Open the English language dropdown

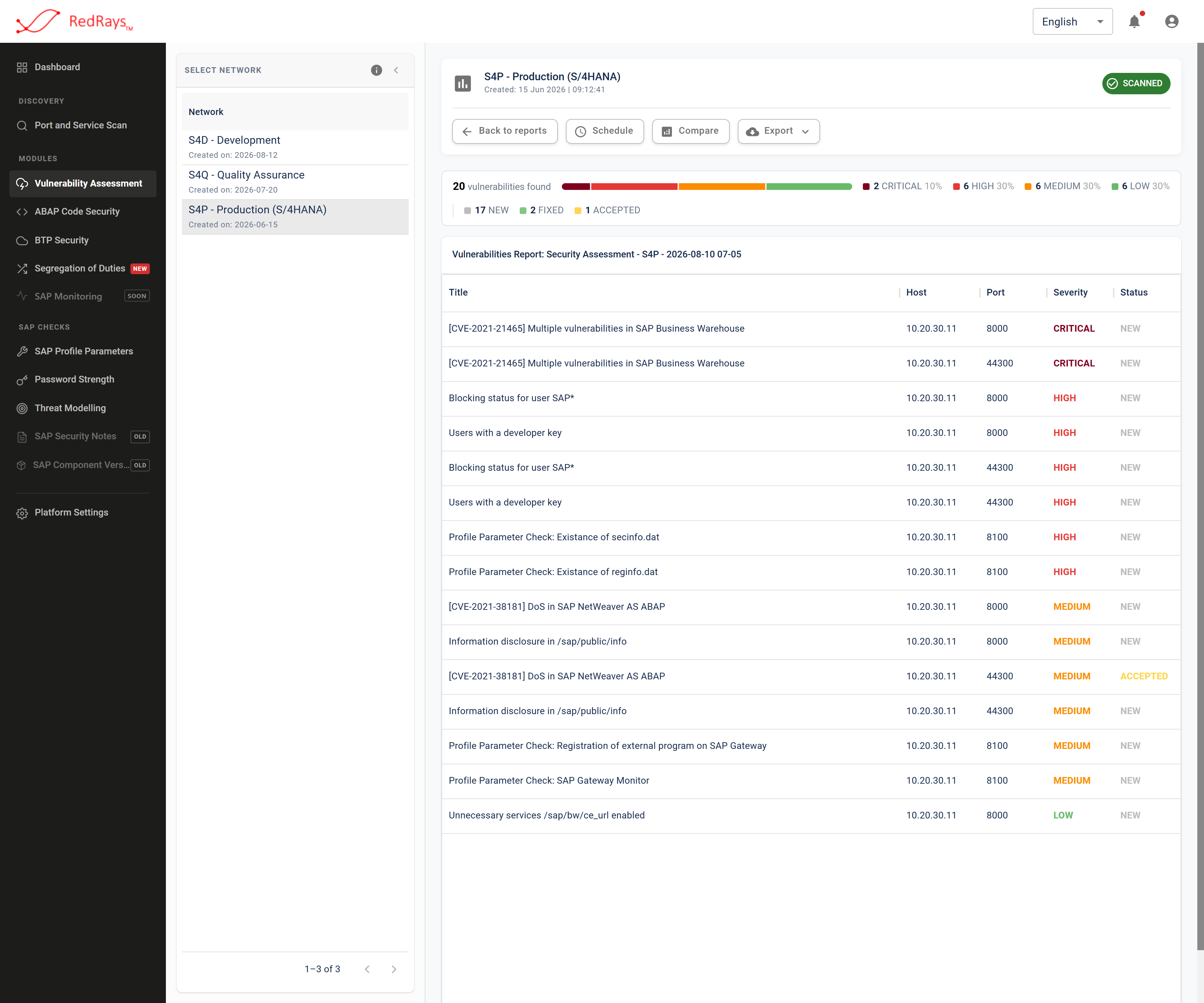point(1072,21)
